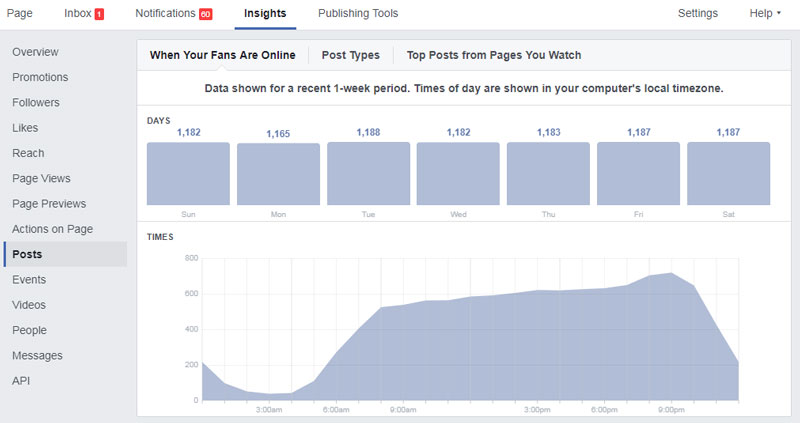Click the 400 value on the chart axis
Screen dimensions: 800x423
tap(191, 329)
